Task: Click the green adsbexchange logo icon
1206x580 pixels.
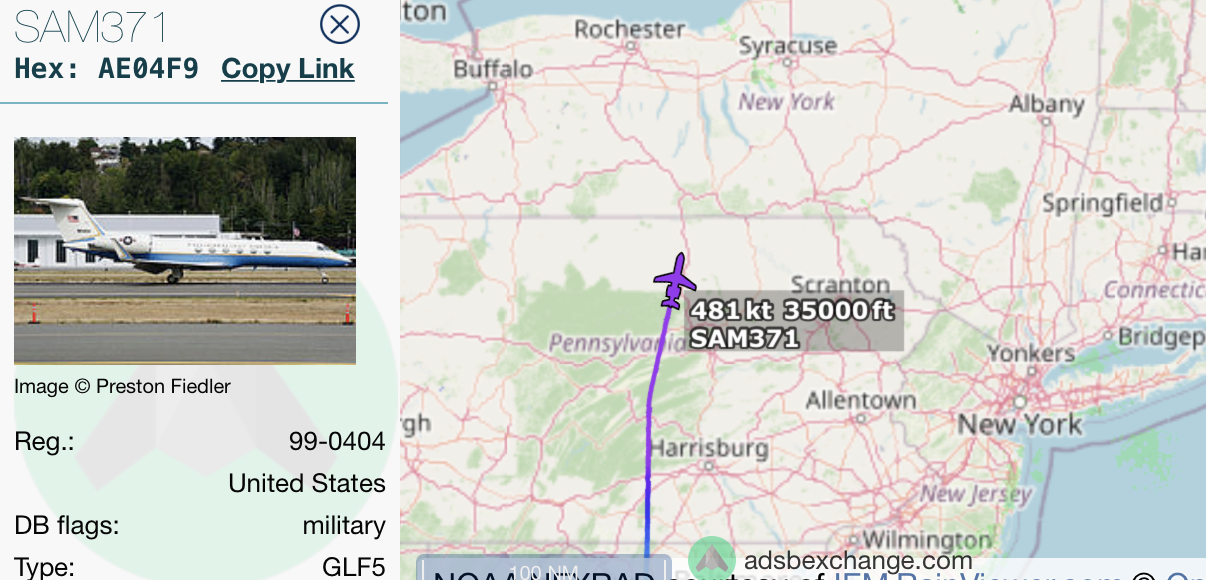Action: click(712, 559)
